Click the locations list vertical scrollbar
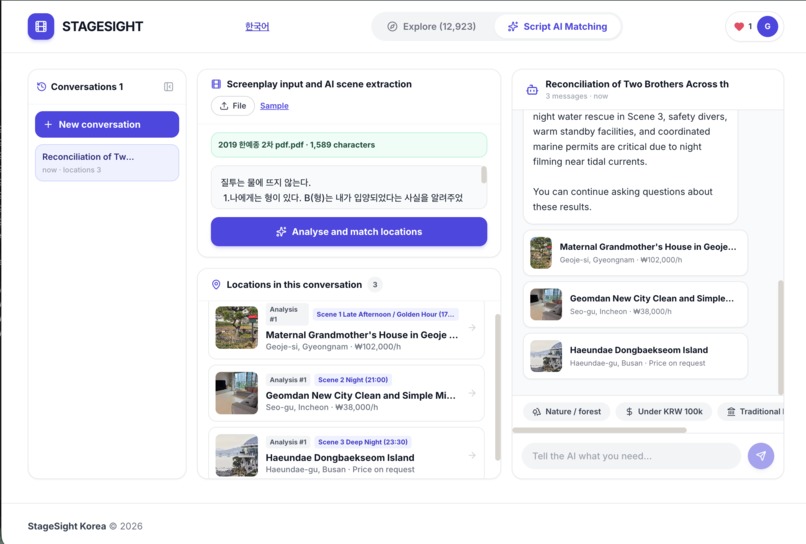This screenshot has height=544, width=806. point(497,387)
